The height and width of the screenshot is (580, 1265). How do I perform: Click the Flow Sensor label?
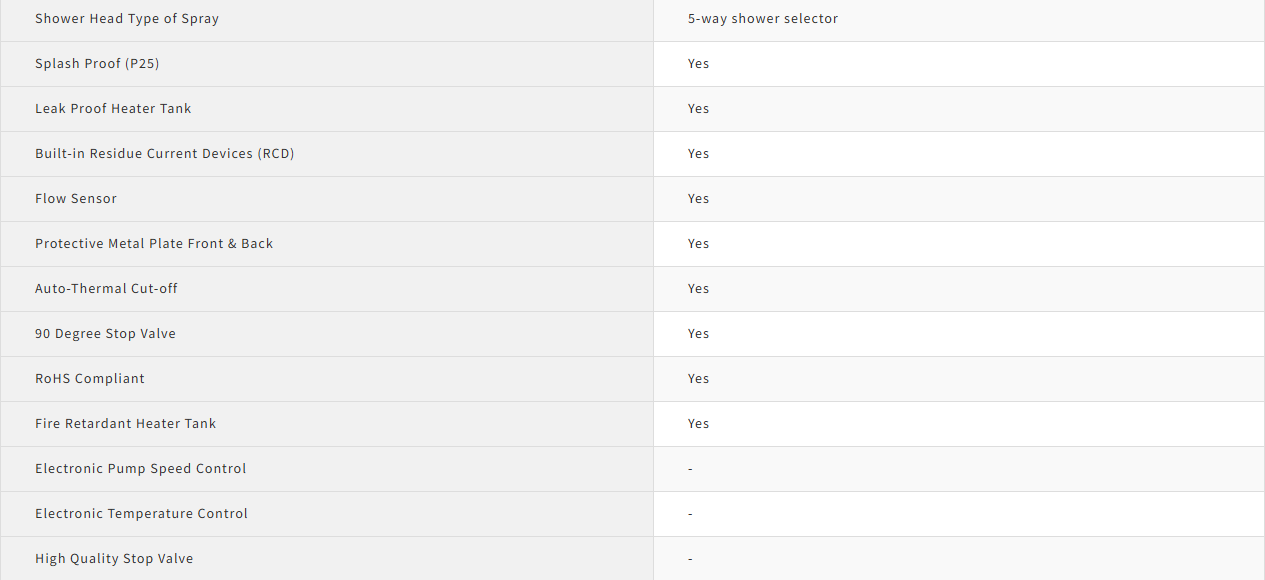[x=76, y=199]
